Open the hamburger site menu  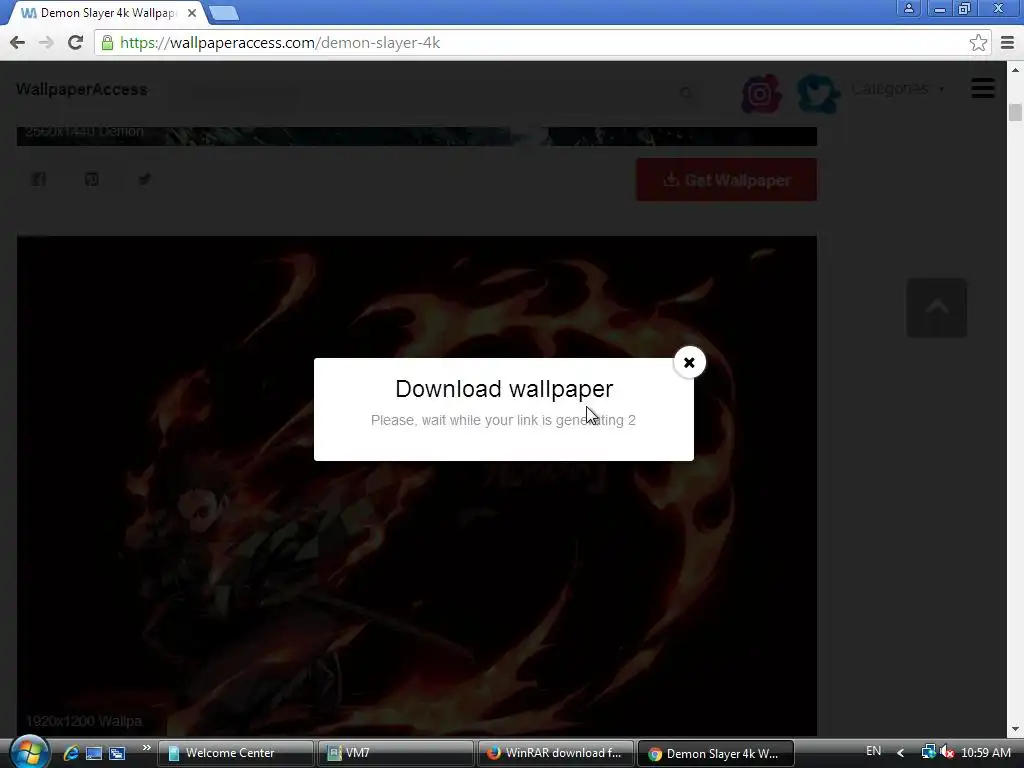point(983,88)
